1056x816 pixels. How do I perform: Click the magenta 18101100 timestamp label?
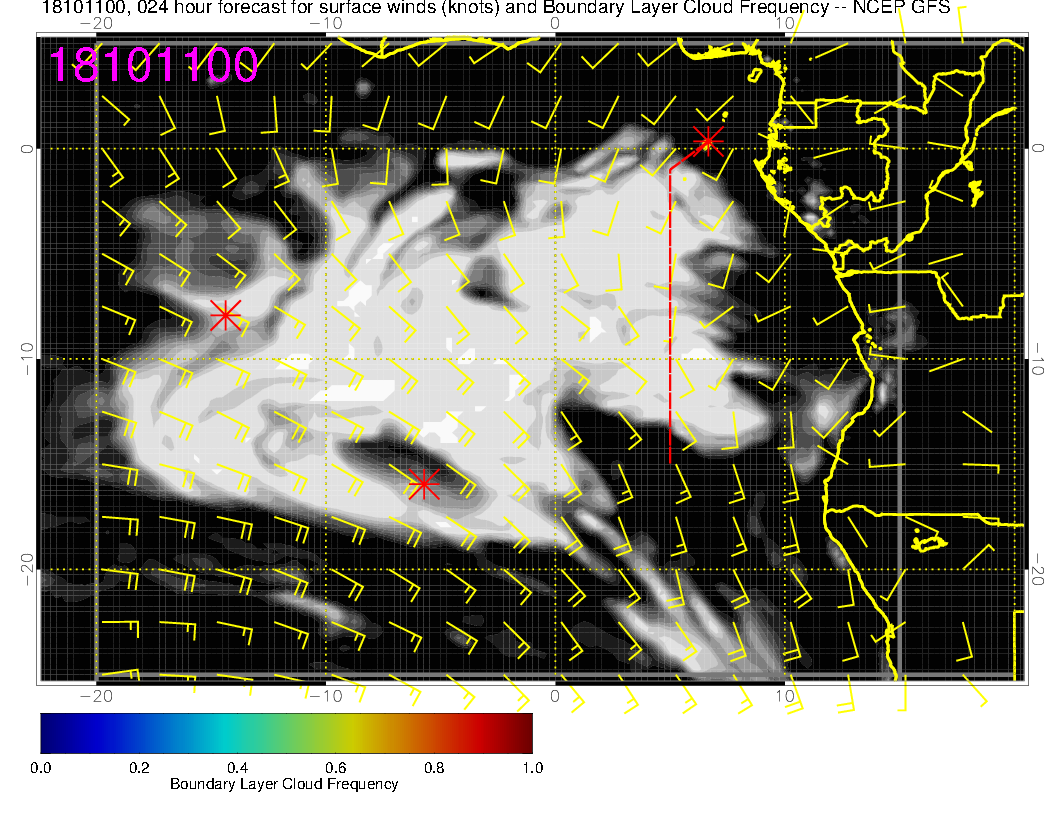(x=154, y=65)
